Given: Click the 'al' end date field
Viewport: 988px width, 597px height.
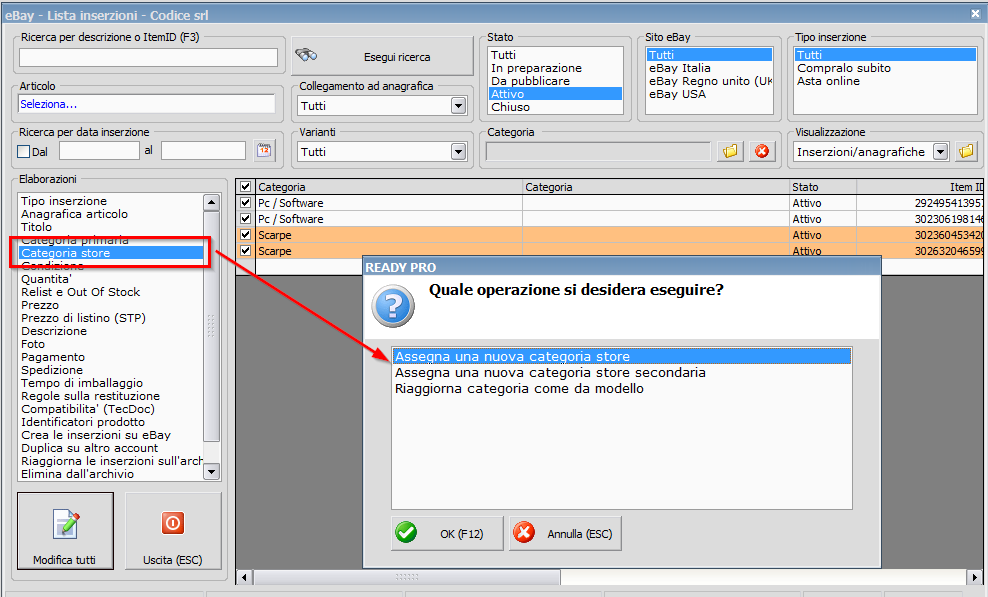Looking at the screenshot, I should coord(204,151).
